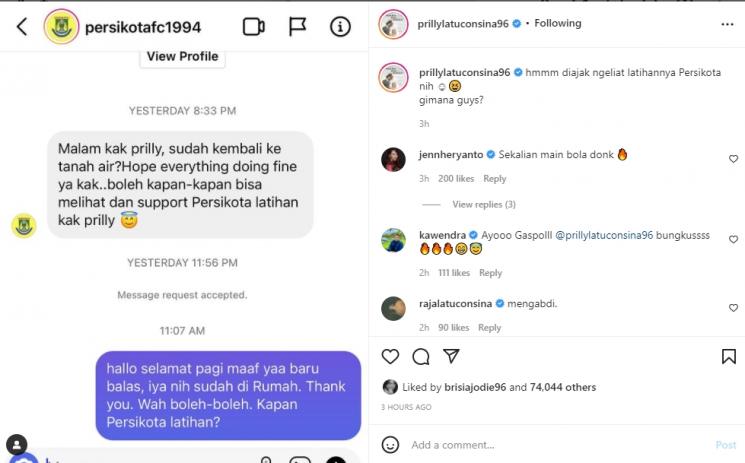Expand View replies (3) under jennheryanto
745x463 pixels.
point(484,204)
